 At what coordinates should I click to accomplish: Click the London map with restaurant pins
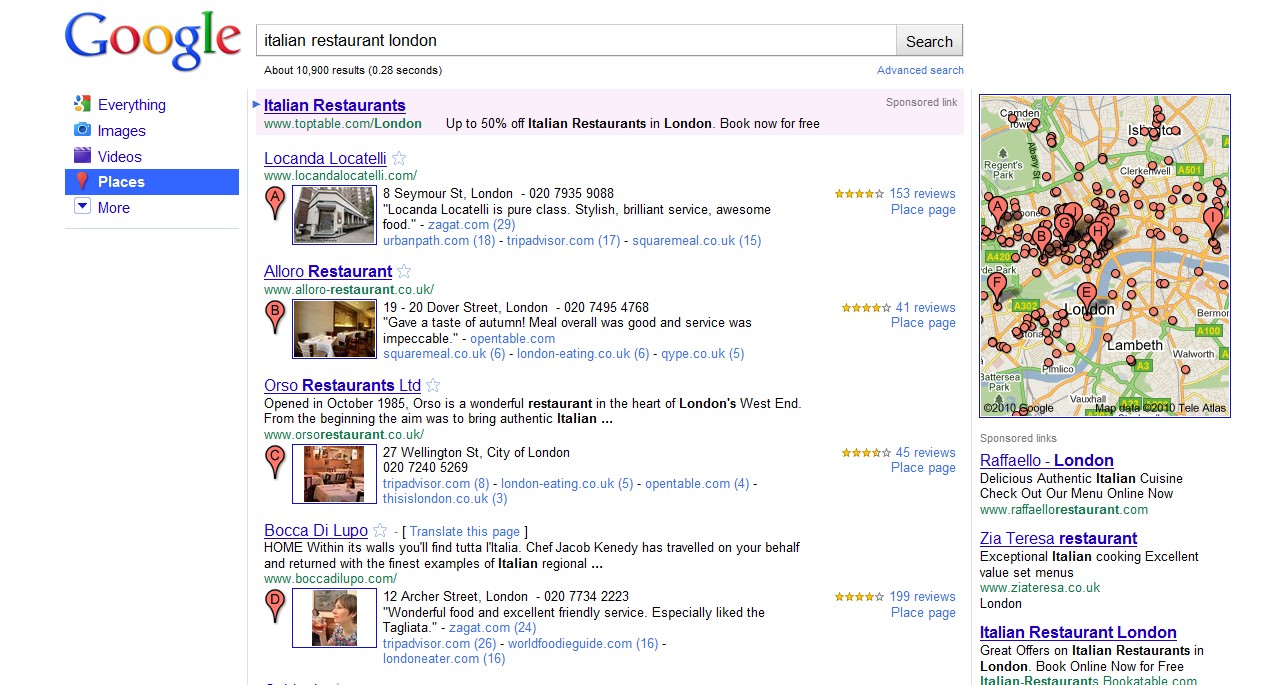click(x=1105, y=256)
